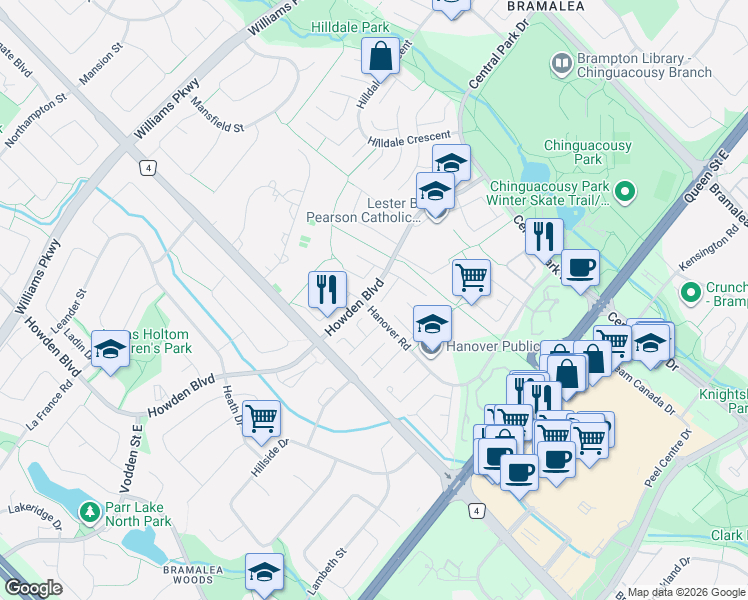
Task: Select the grocery cart marker on Hillside Dr
Action: (x=261, y=420)
